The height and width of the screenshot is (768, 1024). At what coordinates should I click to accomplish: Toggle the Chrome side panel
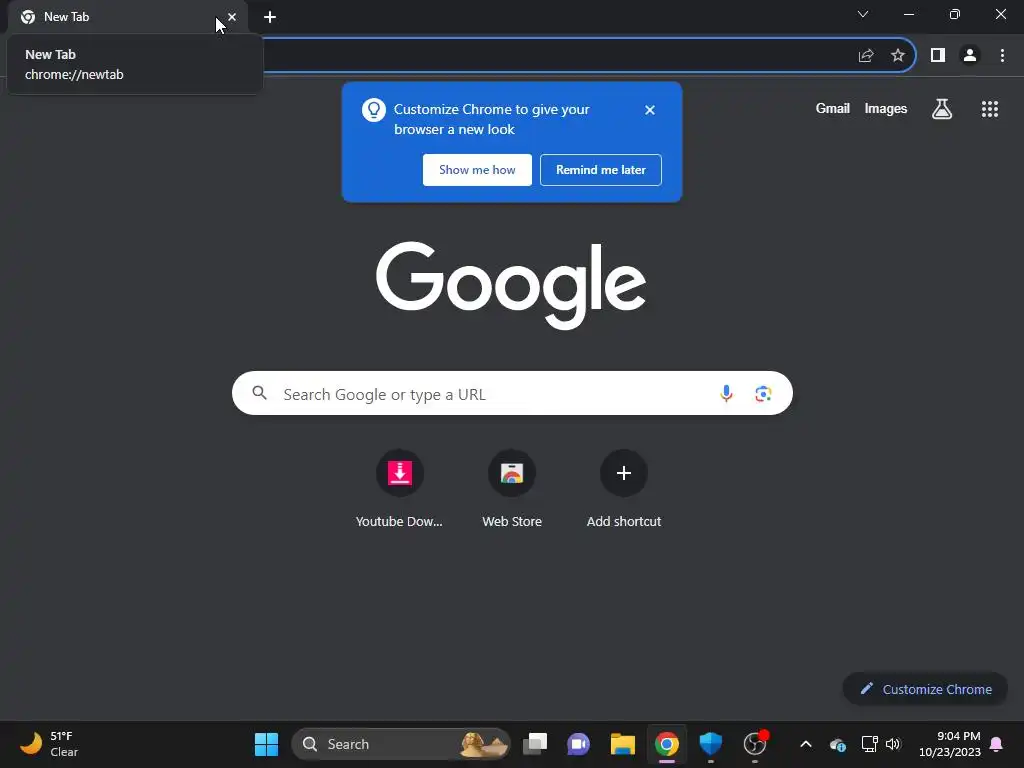point(938,56)
